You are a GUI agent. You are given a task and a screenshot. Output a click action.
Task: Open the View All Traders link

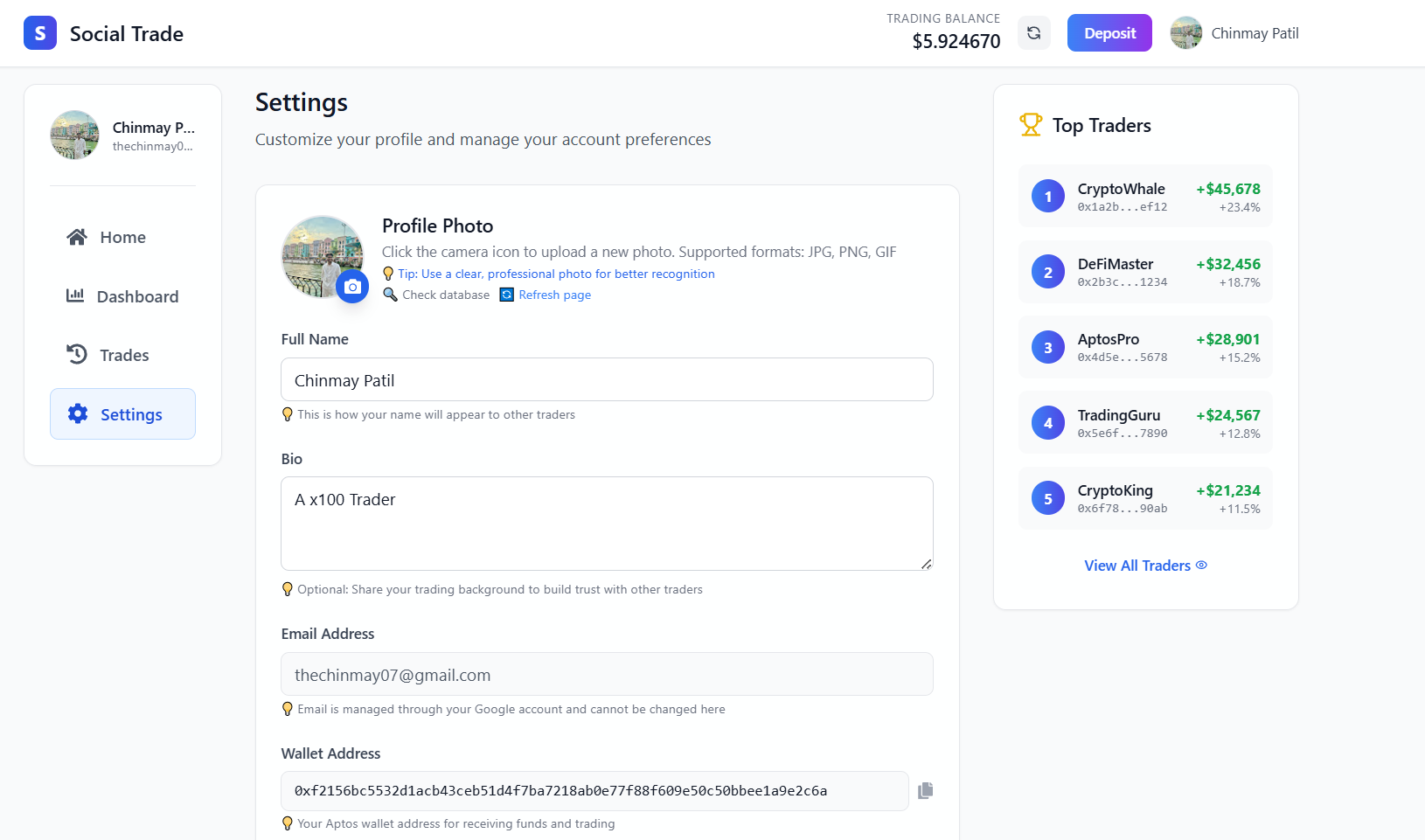[1145, 566]
